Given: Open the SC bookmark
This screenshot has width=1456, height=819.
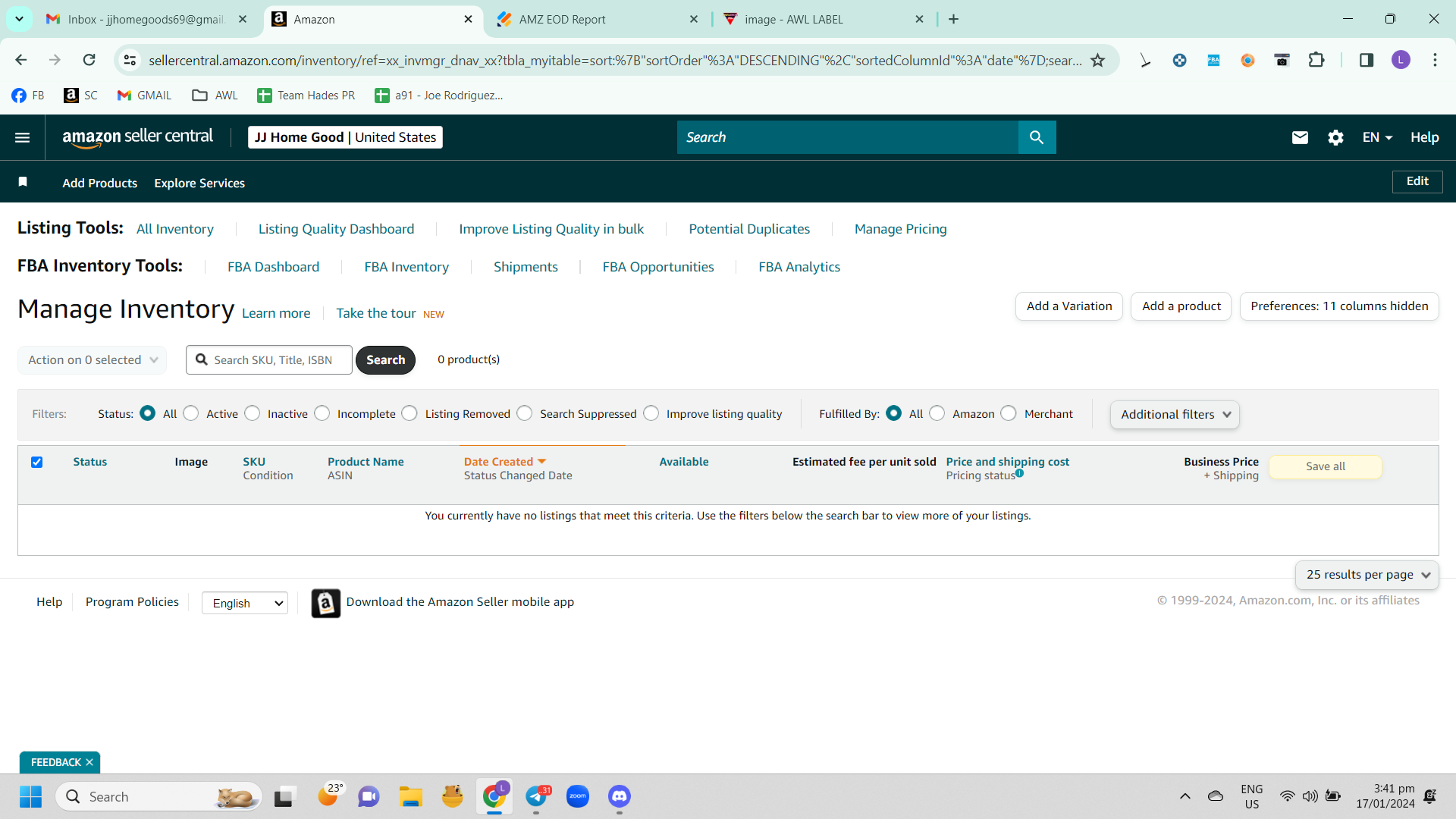Looking at the screenshot, I should [x=81, y=96].
